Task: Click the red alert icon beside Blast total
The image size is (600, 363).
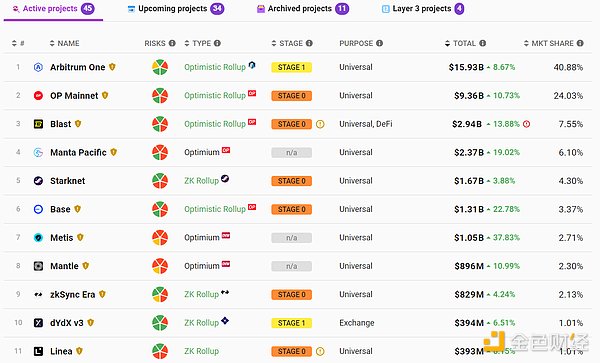Action: (527, 124)
